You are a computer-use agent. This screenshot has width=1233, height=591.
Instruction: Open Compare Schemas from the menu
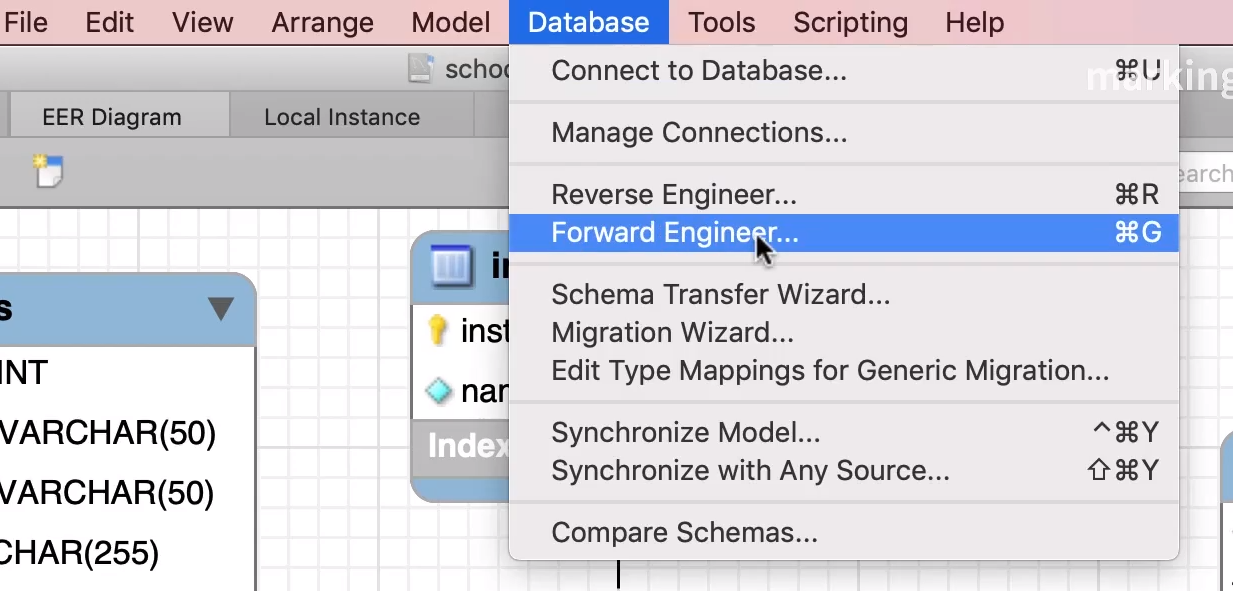(x=684, y=533)
